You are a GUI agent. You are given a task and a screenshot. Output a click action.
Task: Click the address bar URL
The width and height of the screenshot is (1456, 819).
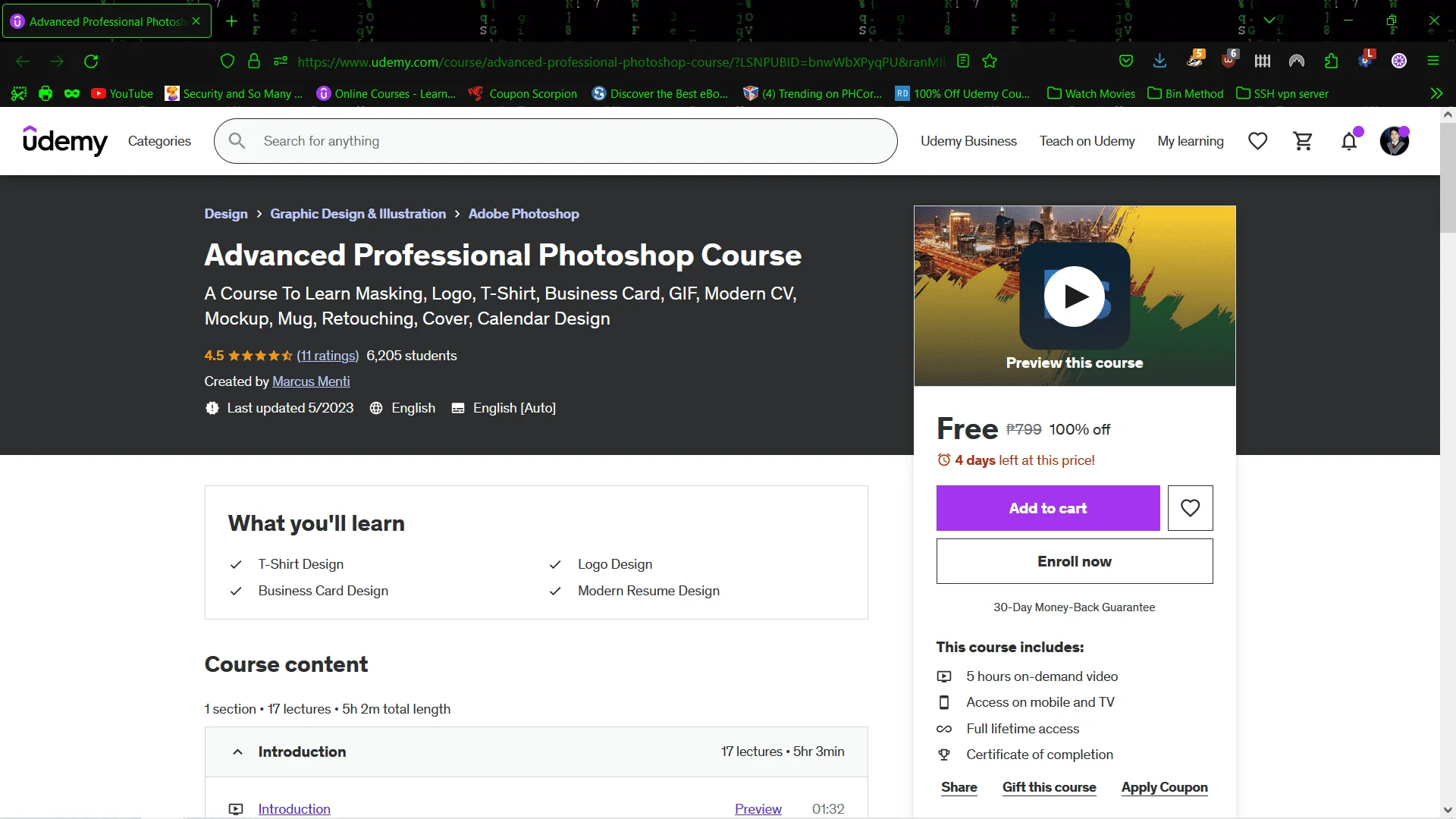[621, 62]
